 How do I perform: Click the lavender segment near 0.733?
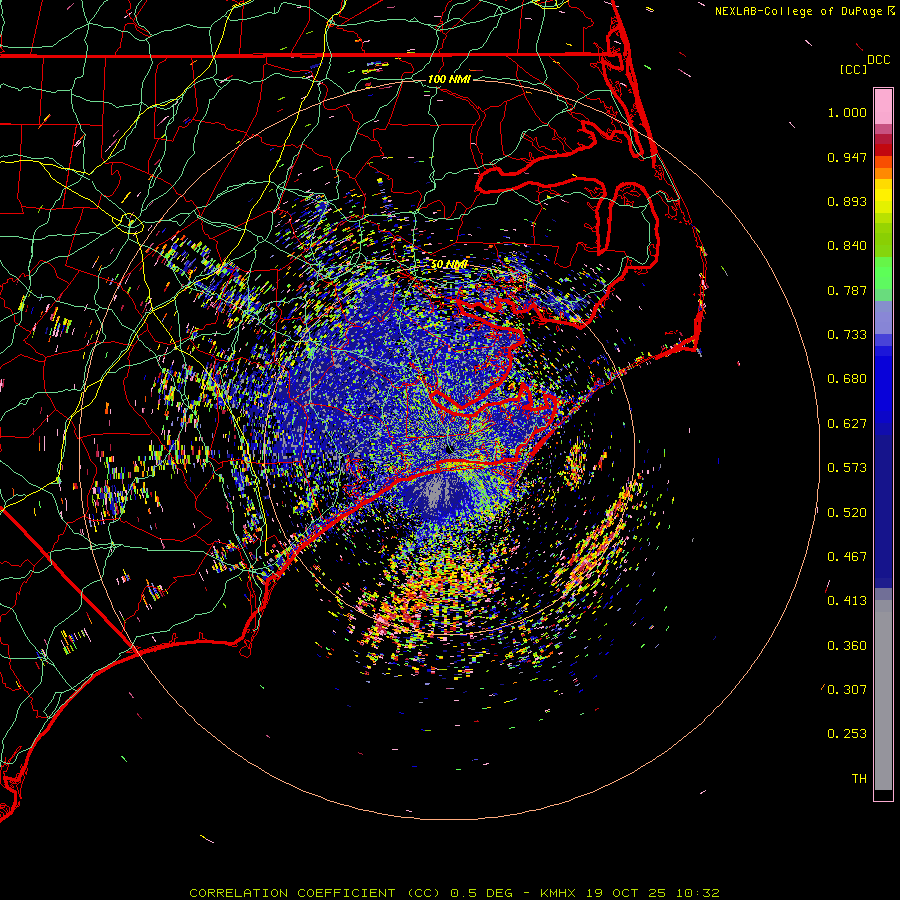click(x=883, y=317)
